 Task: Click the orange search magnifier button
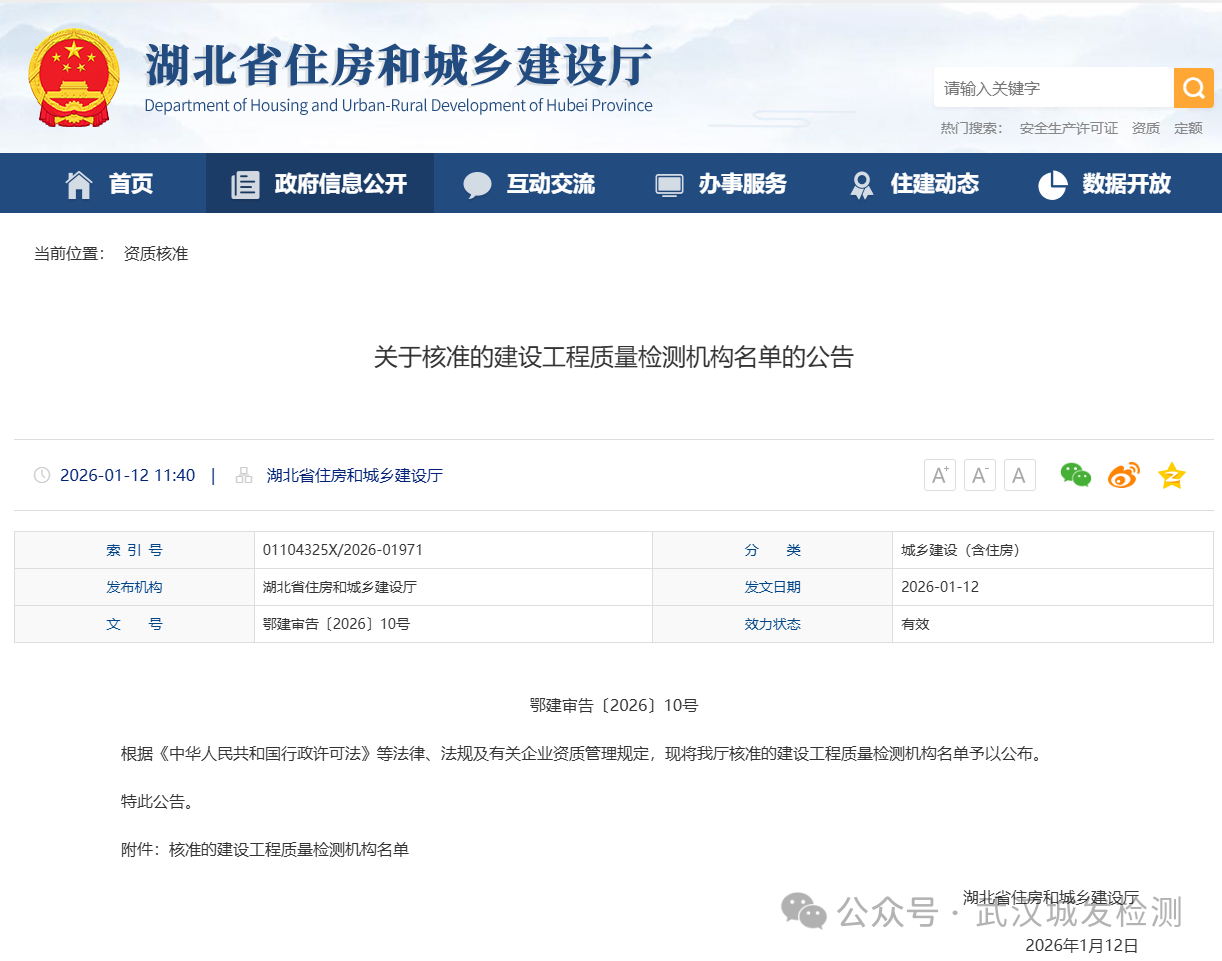click(x=1193, y=88)
